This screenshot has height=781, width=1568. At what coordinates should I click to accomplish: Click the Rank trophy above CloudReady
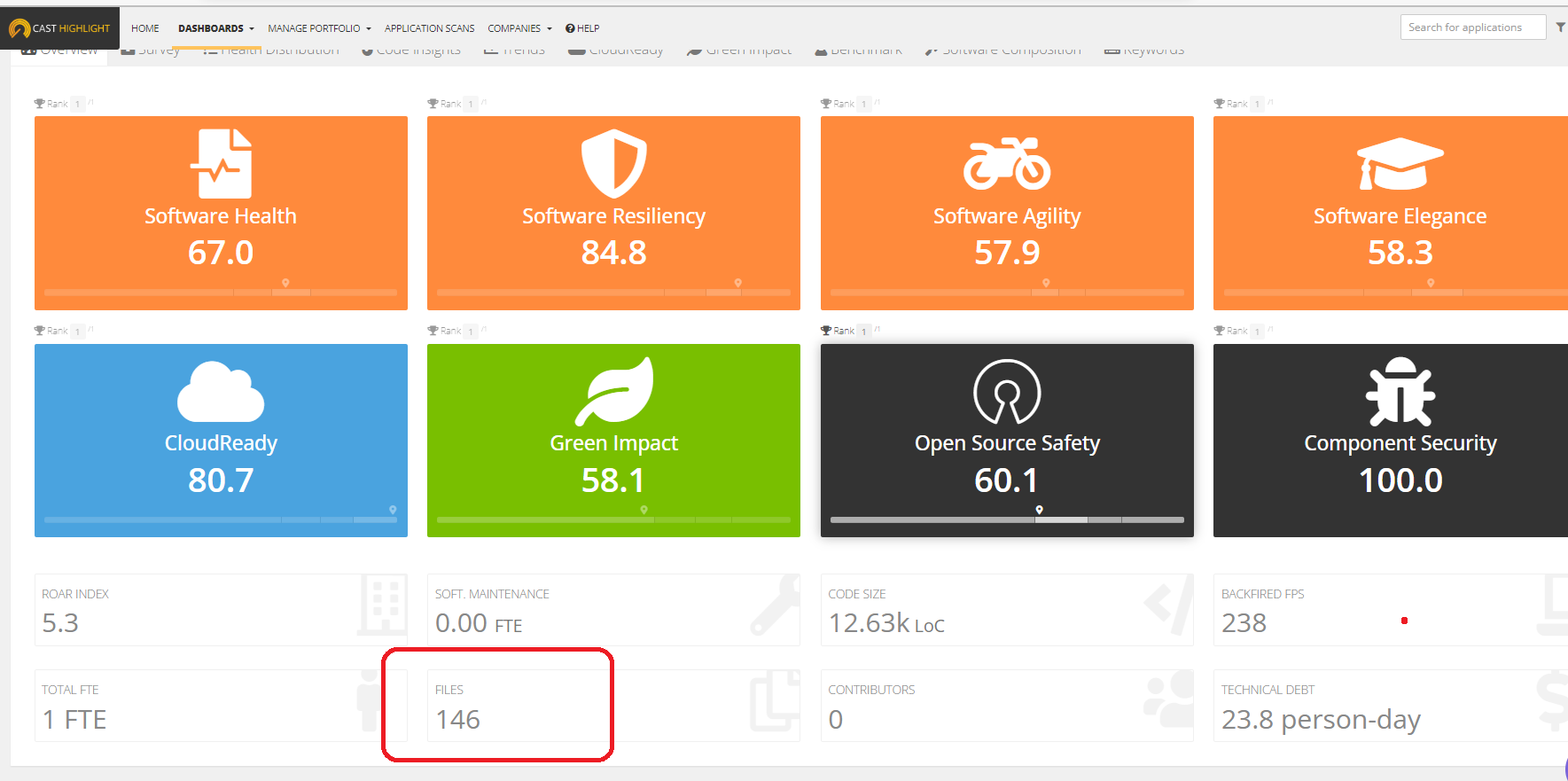39,331
